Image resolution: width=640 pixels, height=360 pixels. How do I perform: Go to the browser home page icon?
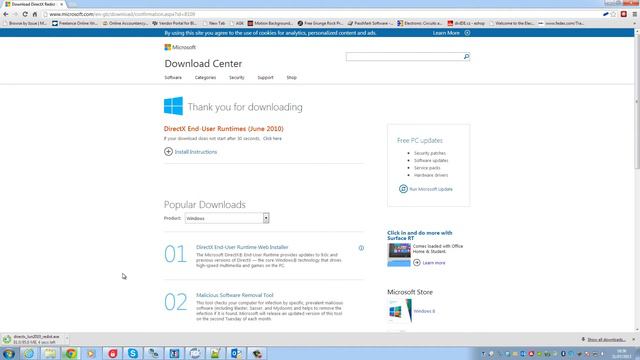click(35, 14)
